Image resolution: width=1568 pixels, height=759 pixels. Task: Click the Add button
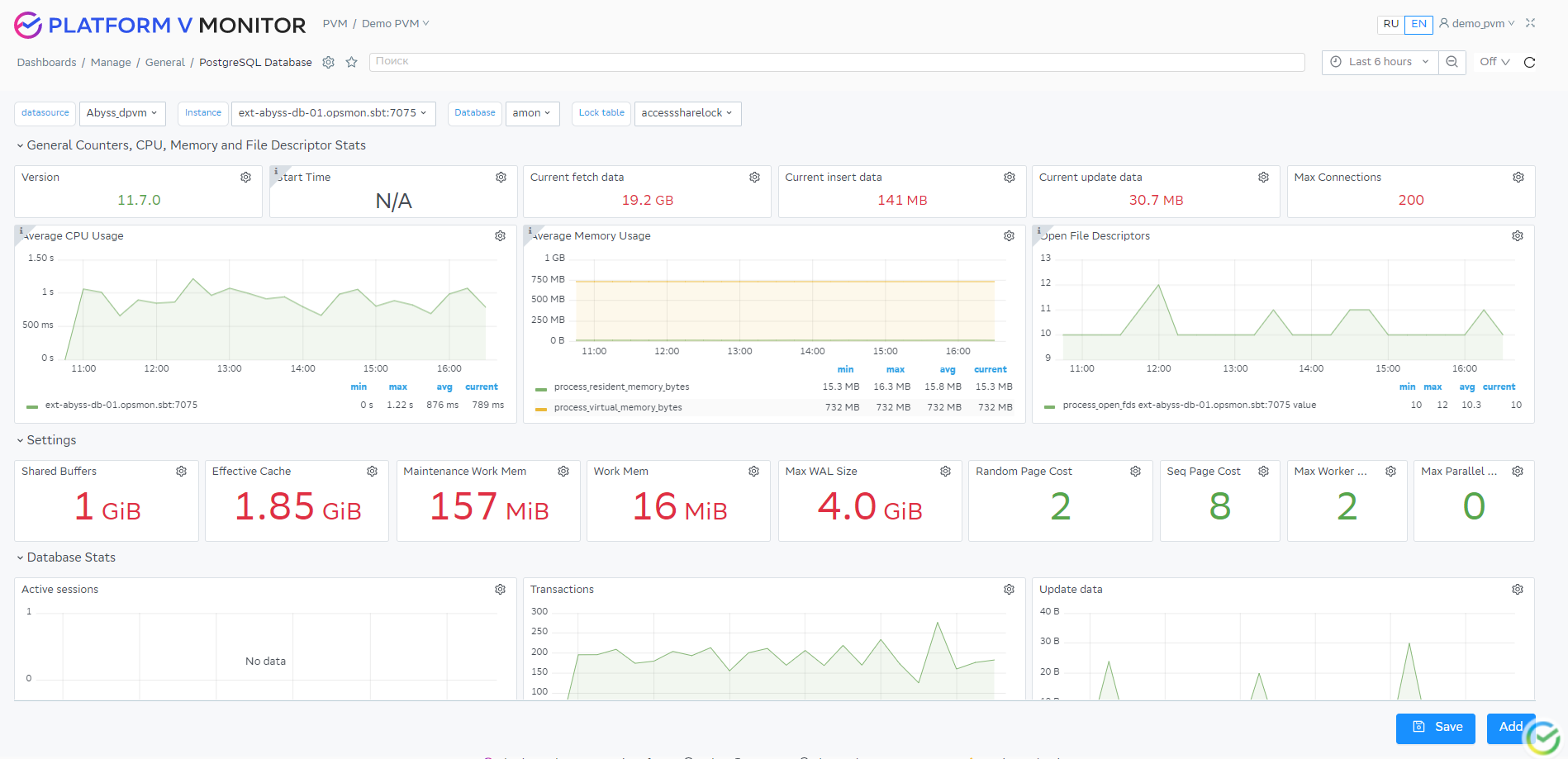(1510, 728)
